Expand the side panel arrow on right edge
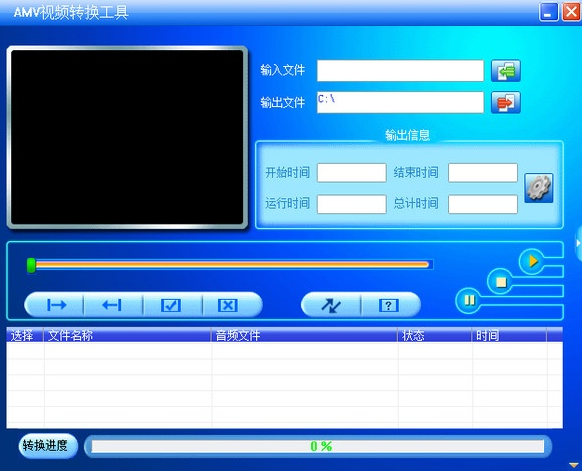Image resolution: width=582 pixels, height=471 pixels. [578, 243]
